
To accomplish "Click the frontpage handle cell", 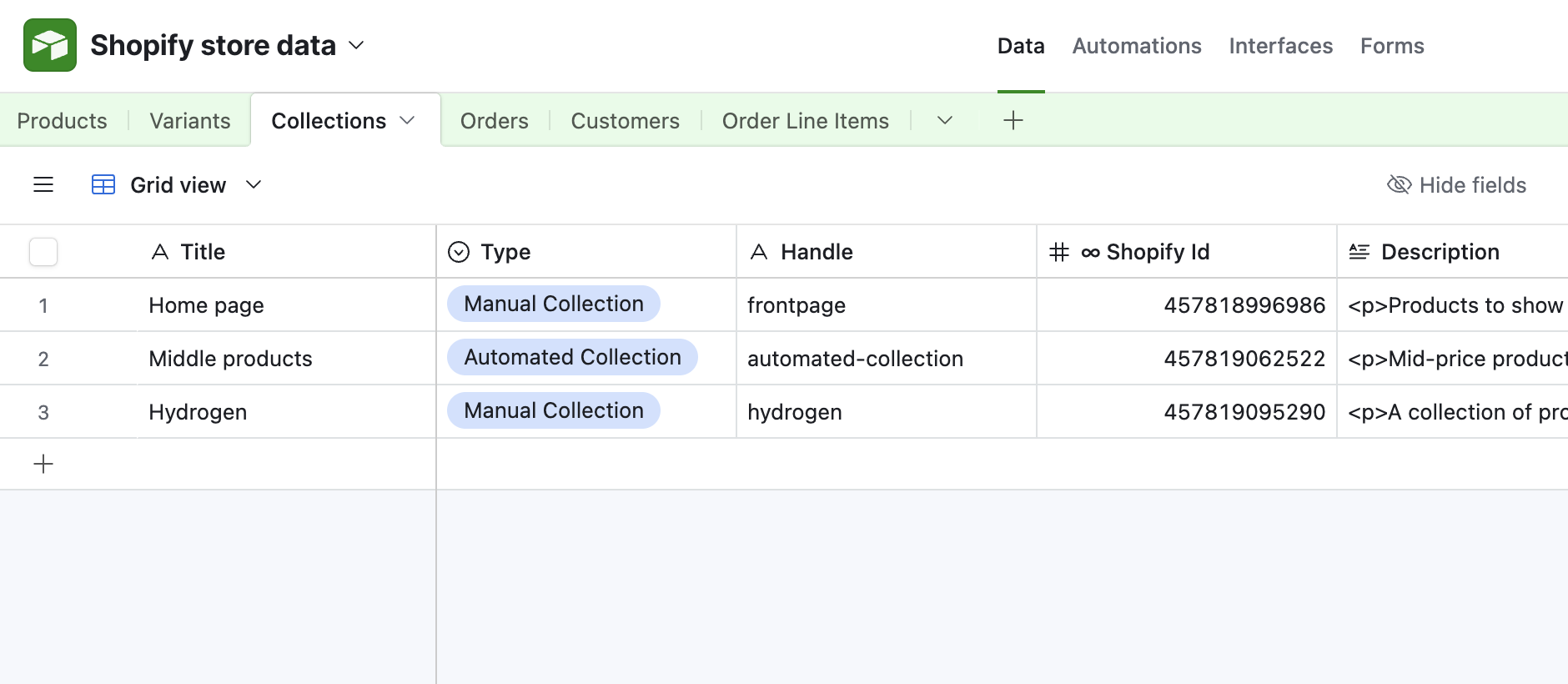I will (x=887, y=305).
